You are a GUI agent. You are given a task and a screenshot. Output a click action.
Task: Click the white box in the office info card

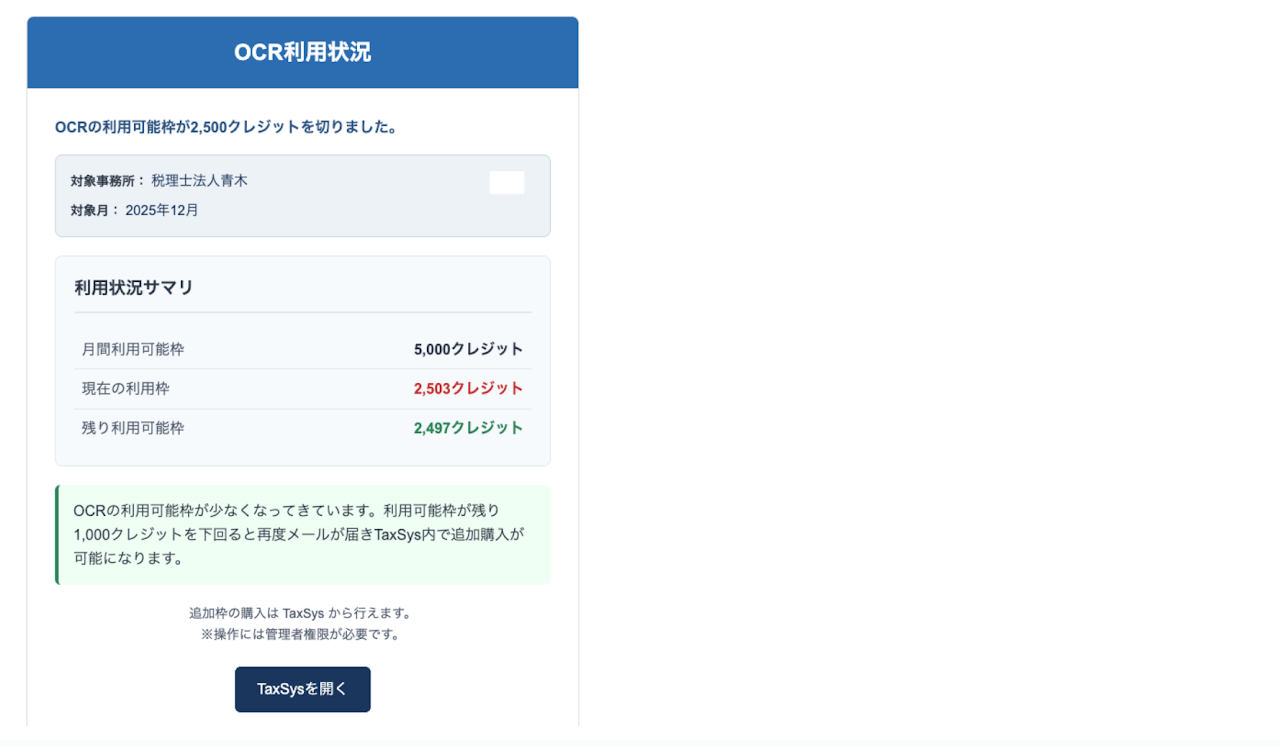coord(507,182)
